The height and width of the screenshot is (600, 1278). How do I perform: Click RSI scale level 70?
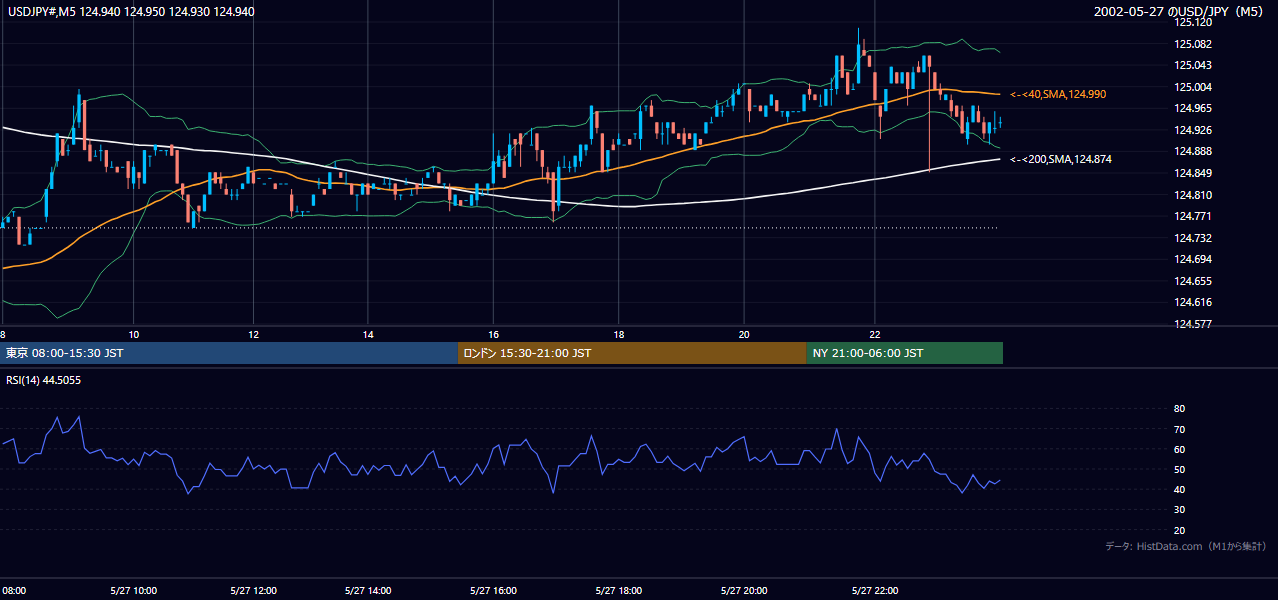(x=1179, y=429)
